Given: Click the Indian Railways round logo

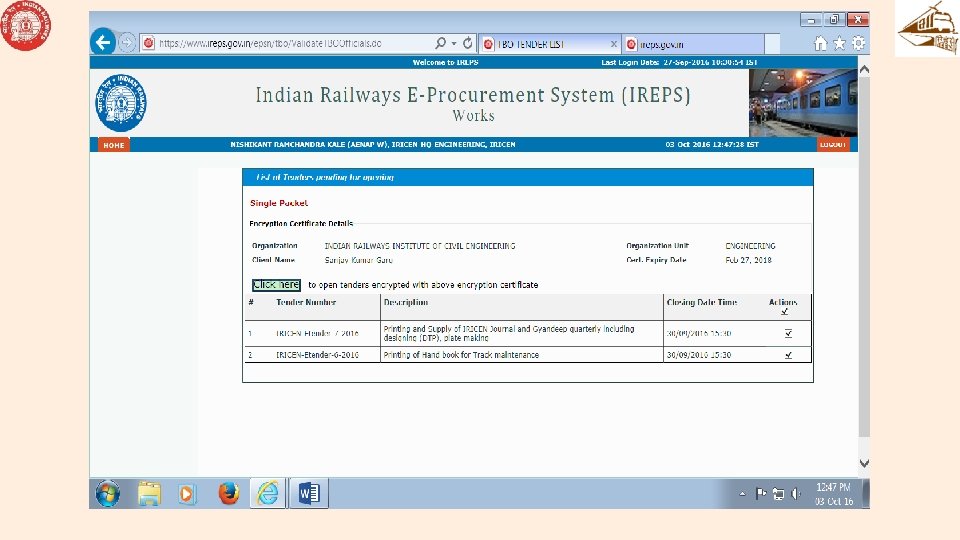Looking at the screenshot, I should [x=121, y=102].
